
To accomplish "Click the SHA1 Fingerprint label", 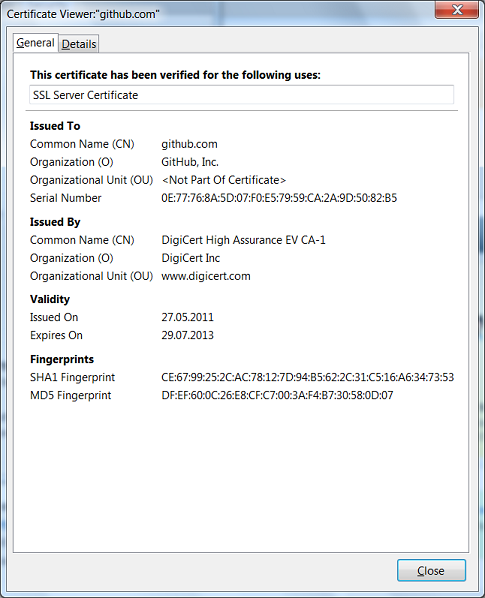I will 72,377.
